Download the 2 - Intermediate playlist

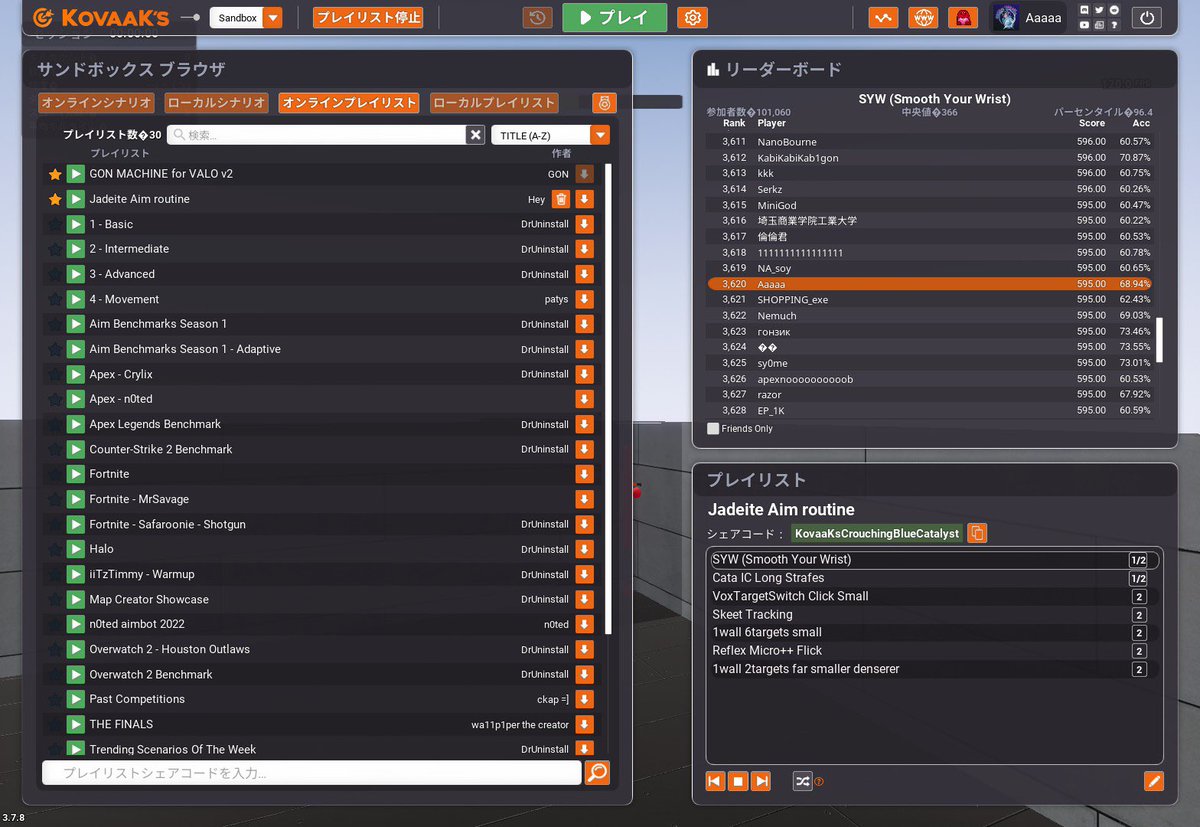click(x=585, y=249)
